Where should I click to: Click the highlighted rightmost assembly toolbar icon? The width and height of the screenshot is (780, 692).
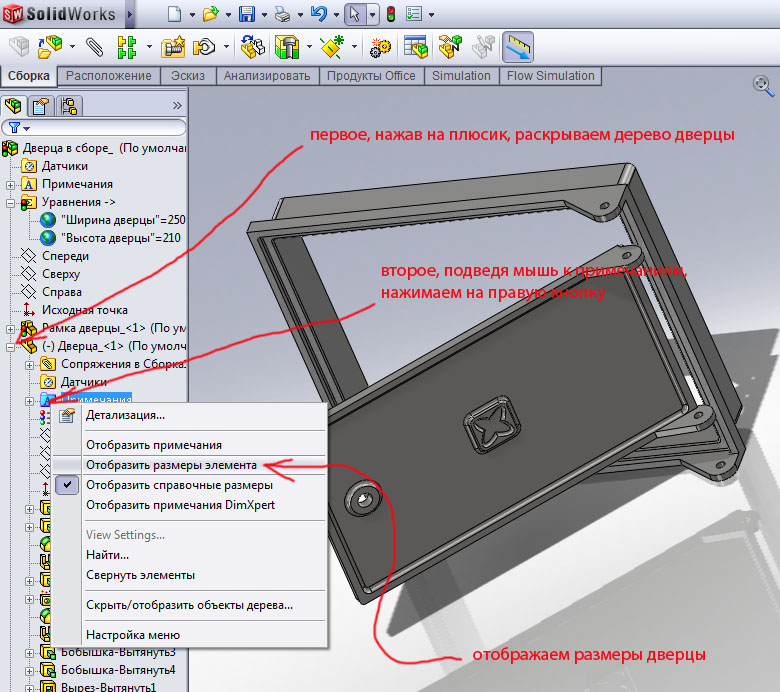click(517, 47)
